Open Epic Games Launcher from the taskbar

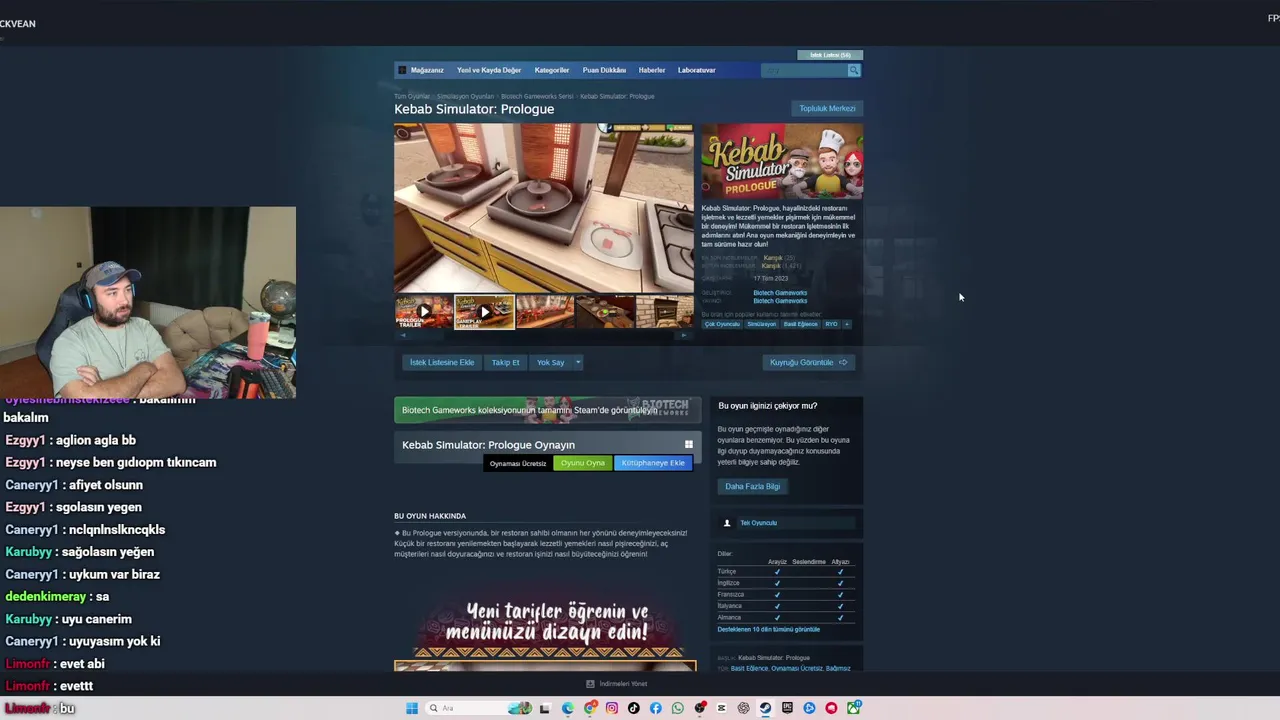[x=787, y=708]
